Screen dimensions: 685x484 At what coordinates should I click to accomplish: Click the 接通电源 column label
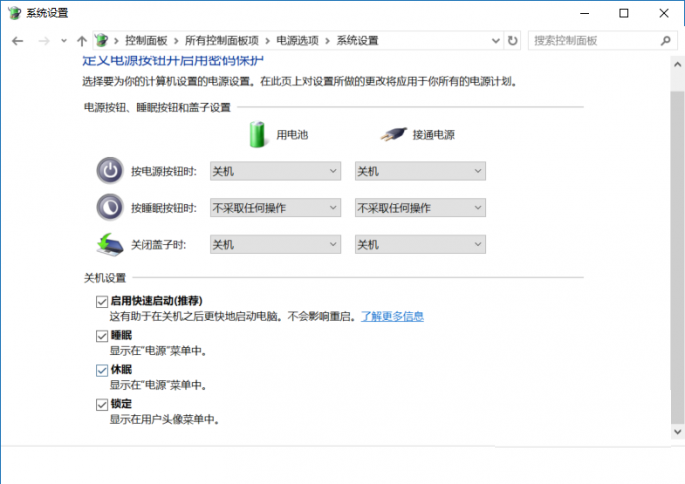(433, 135)
